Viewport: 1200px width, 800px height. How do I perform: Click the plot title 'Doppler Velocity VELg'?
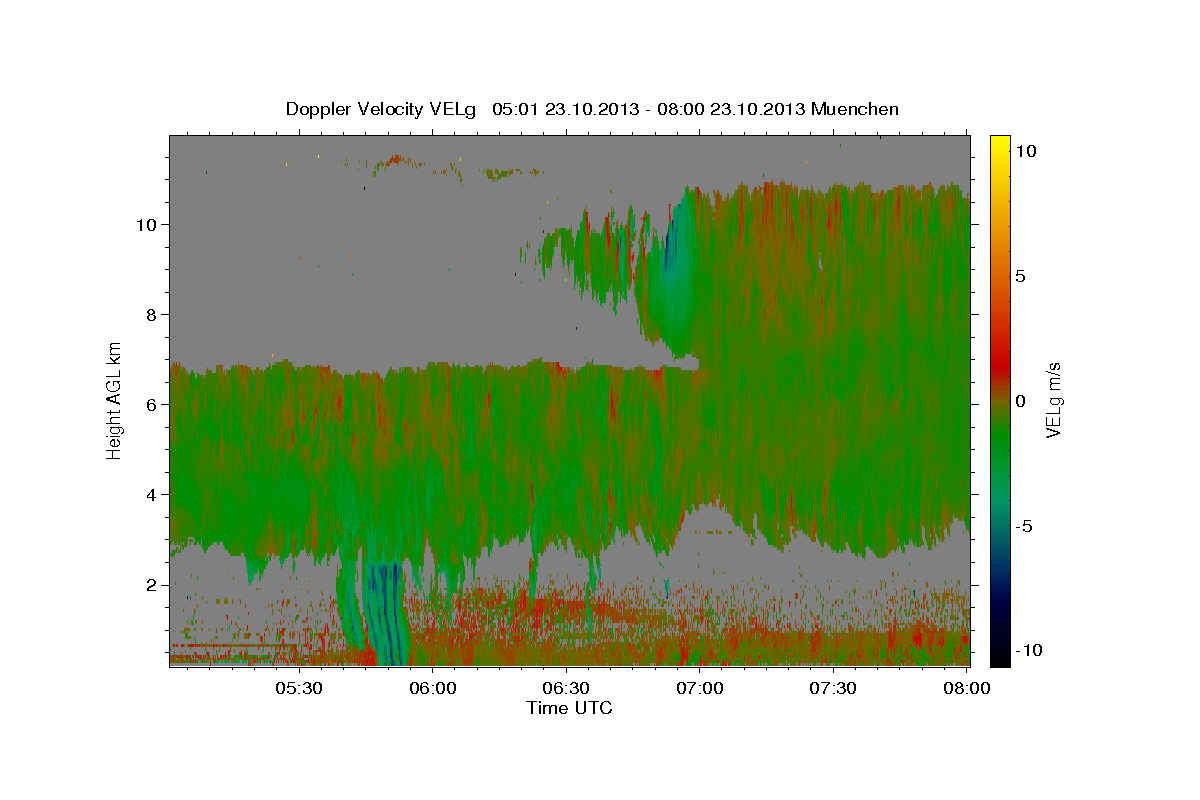coord(382,109)
